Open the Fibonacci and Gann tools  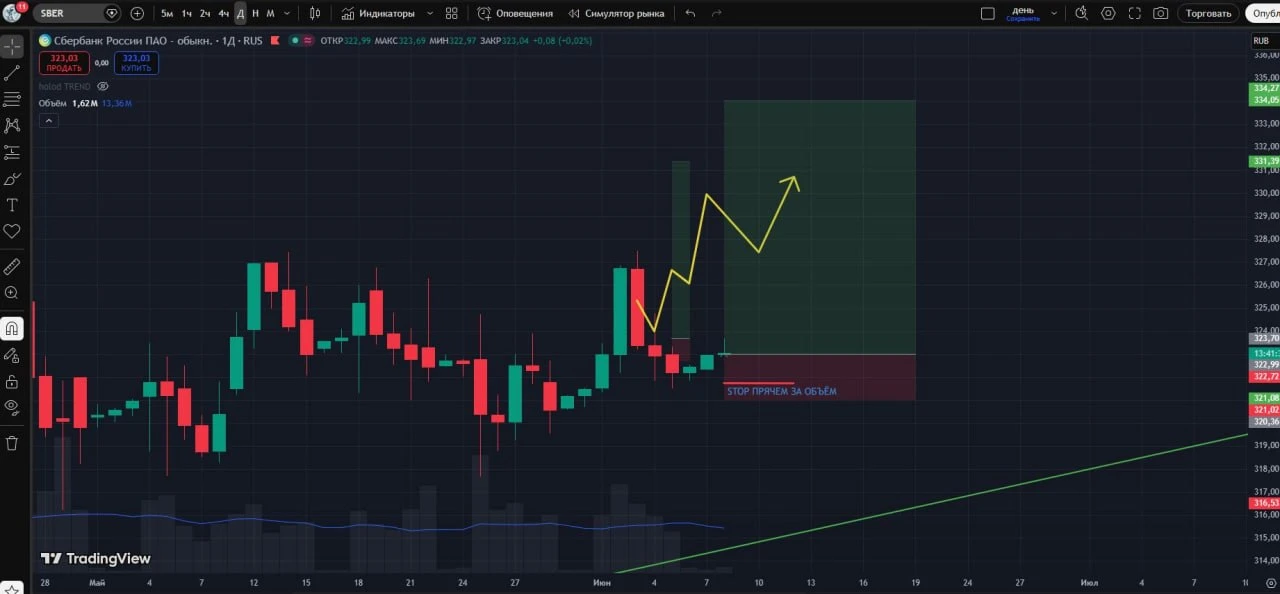click(12, 99)
